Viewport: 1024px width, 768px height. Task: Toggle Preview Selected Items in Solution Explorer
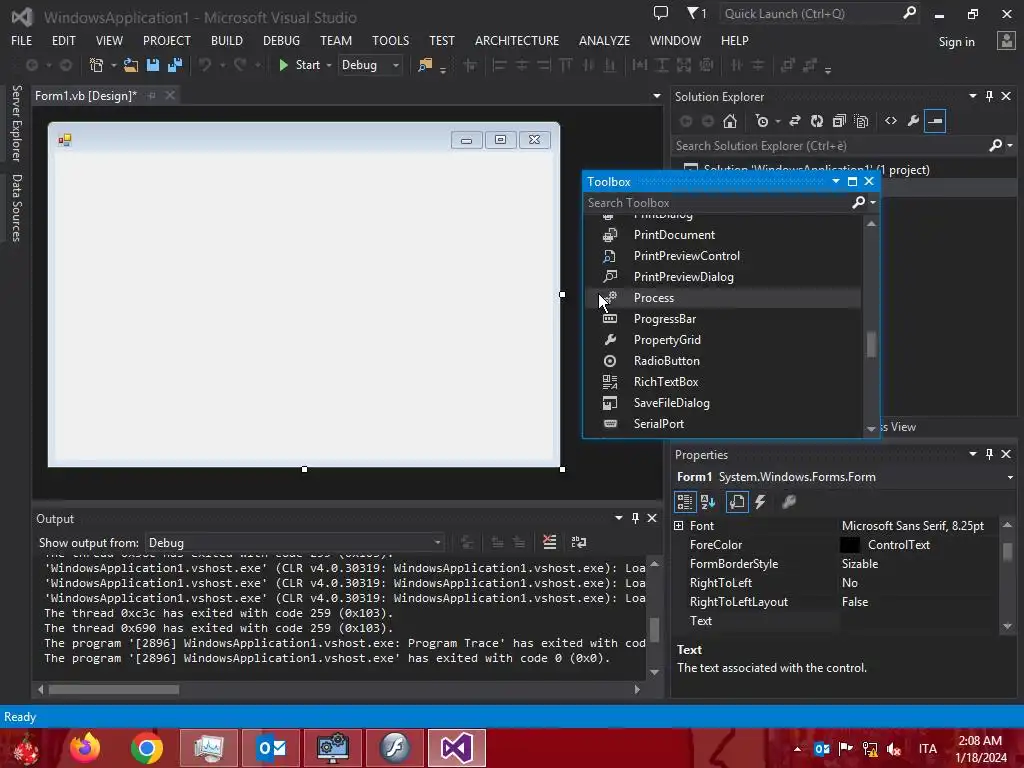(935, 121)
